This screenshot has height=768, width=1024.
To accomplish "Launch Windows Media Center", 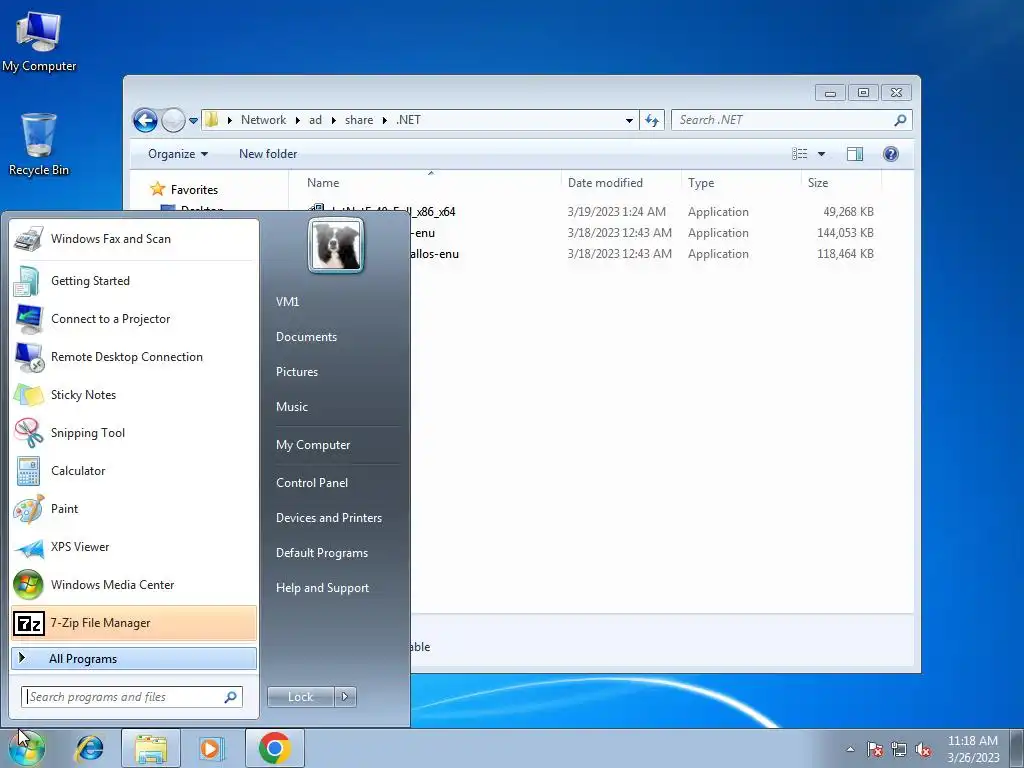I will [x=134, y=584].
